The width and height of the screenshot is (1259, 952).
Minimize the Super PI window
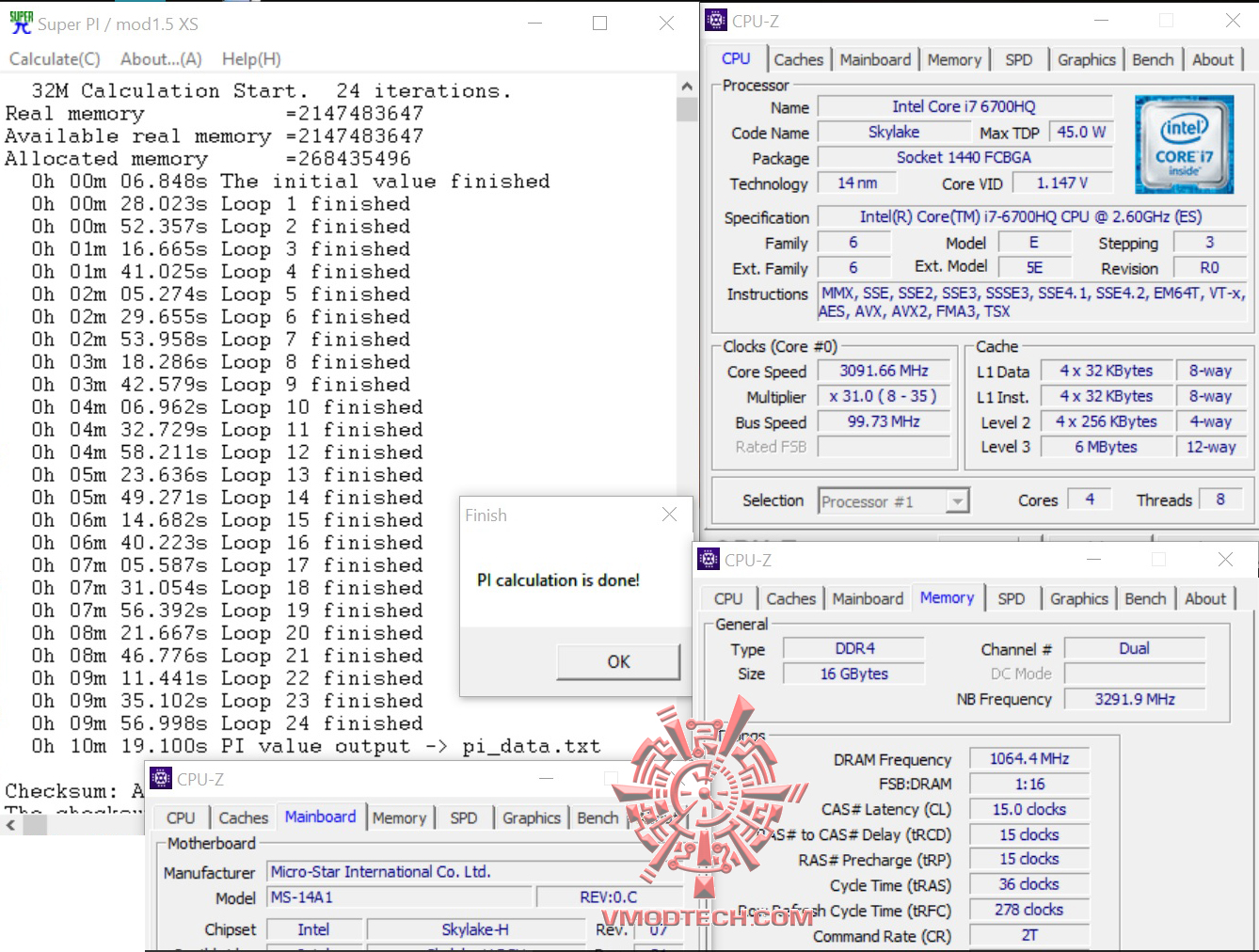535,24
